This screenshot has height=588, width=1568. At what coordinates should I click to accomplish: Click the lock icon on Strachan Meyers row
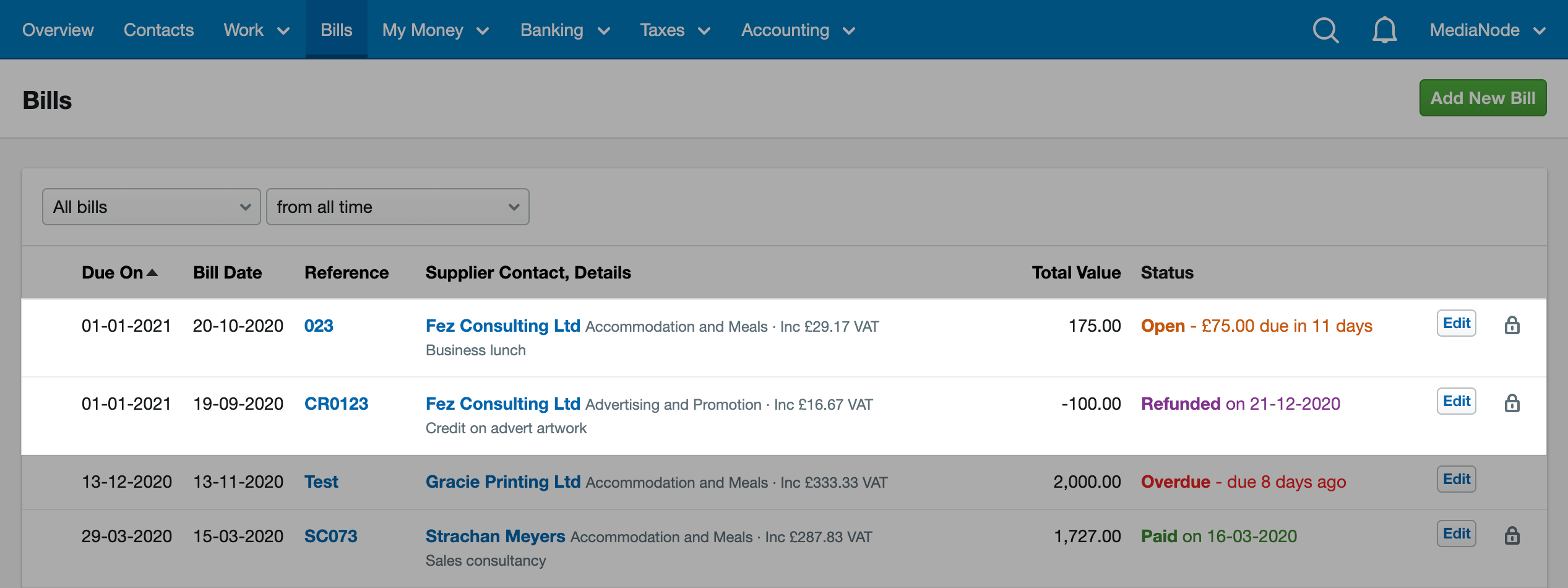click(x=1512, y=534)
